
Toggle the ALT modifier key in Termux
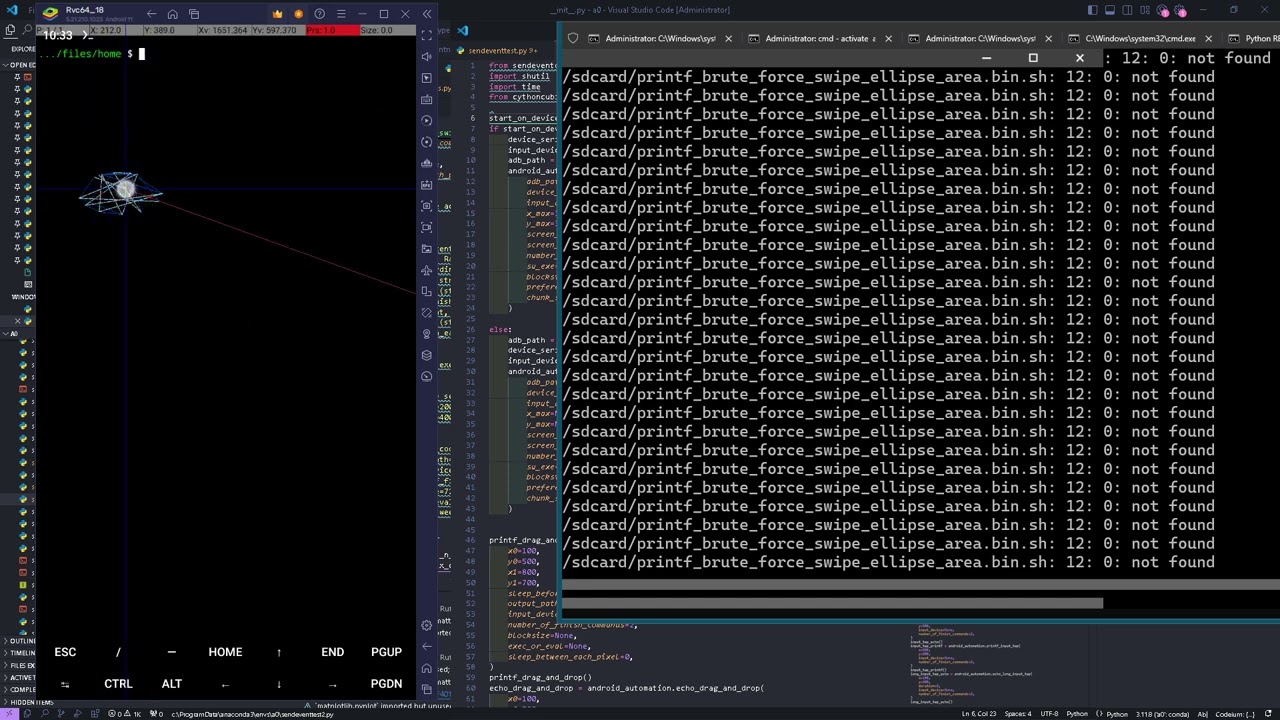coord(172,684)
